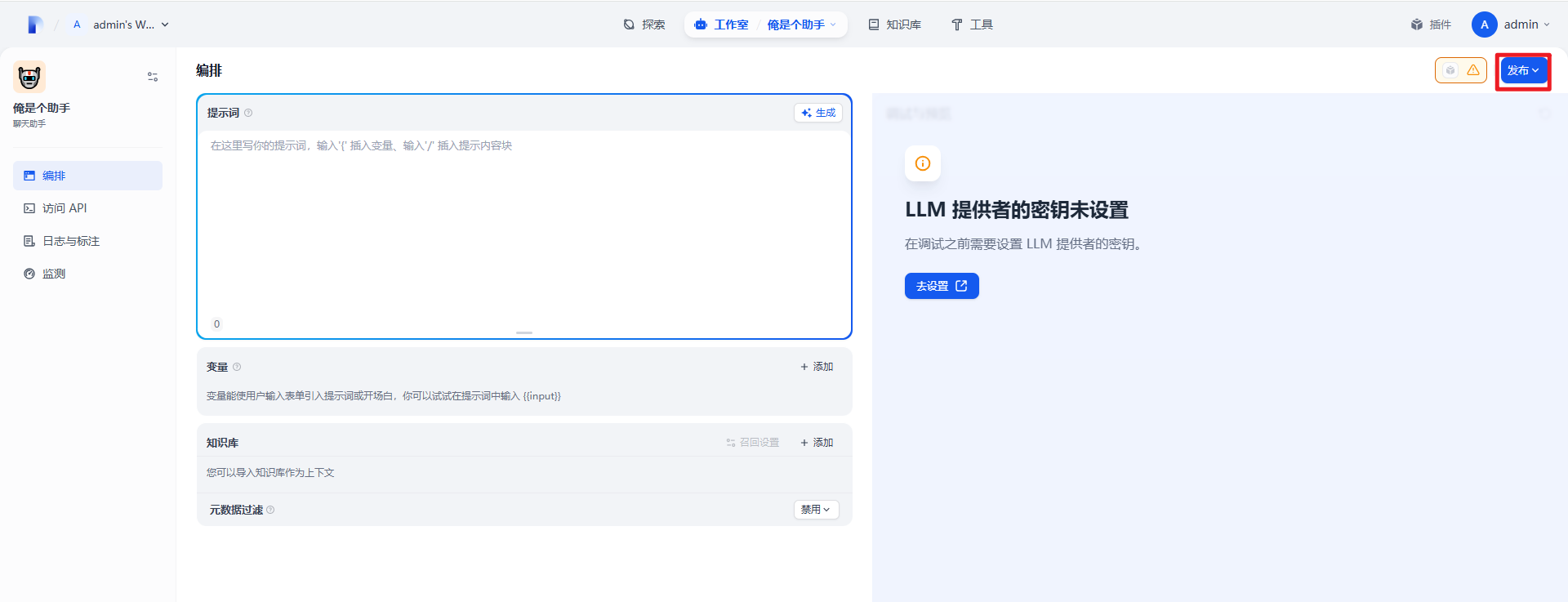Open the 探索 explore page

click(644, 25)
